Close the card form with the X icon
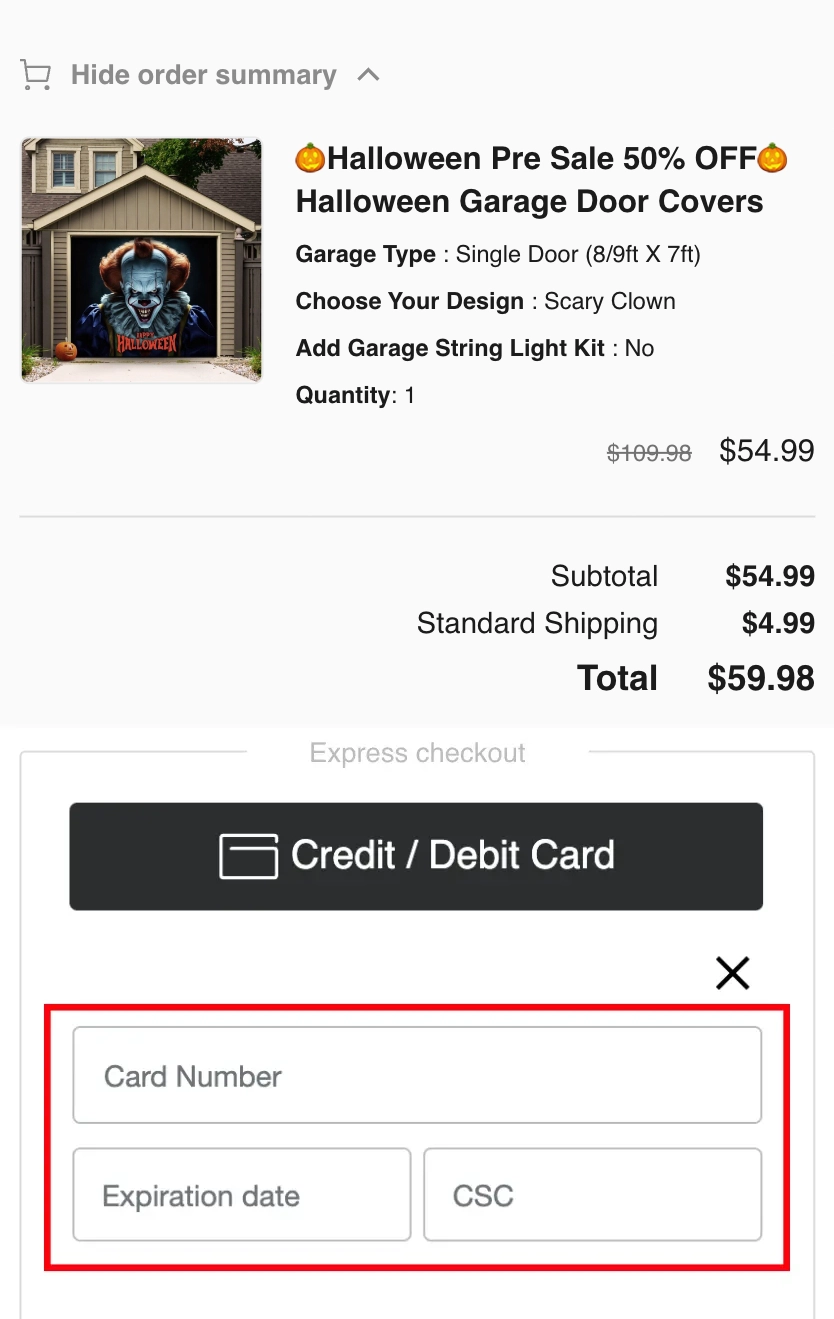 732,973
